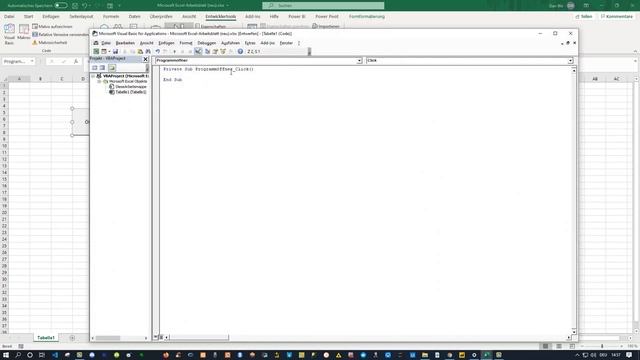Open the Datei menu in VBA editor

106,43
